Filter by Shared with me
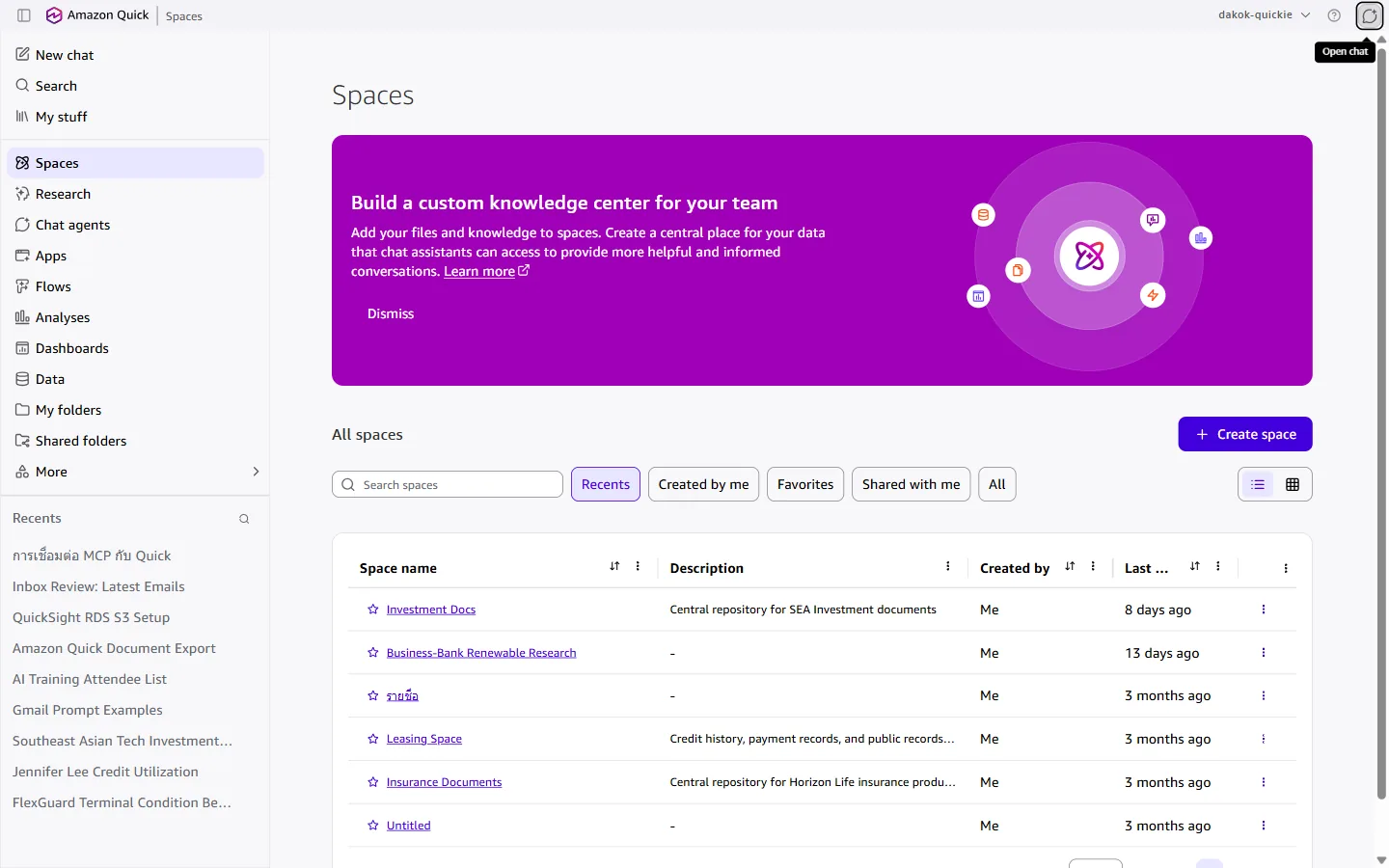The height and width of the screenshot is (868, 1389). tap(912, 484)
